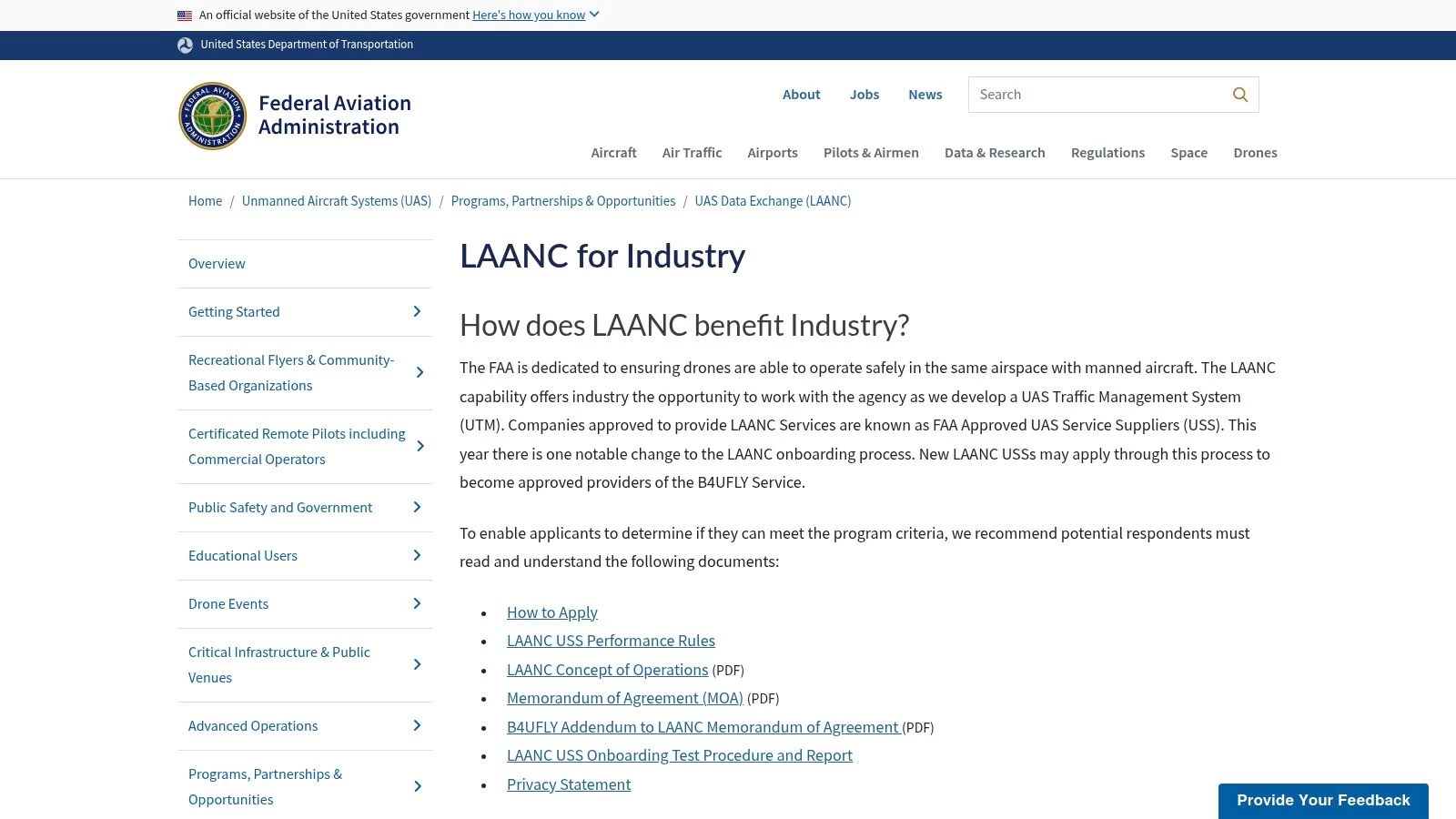Expand the Advanced Operations chevron
This screenshot has height=819, width=1456.
(417, 725)
